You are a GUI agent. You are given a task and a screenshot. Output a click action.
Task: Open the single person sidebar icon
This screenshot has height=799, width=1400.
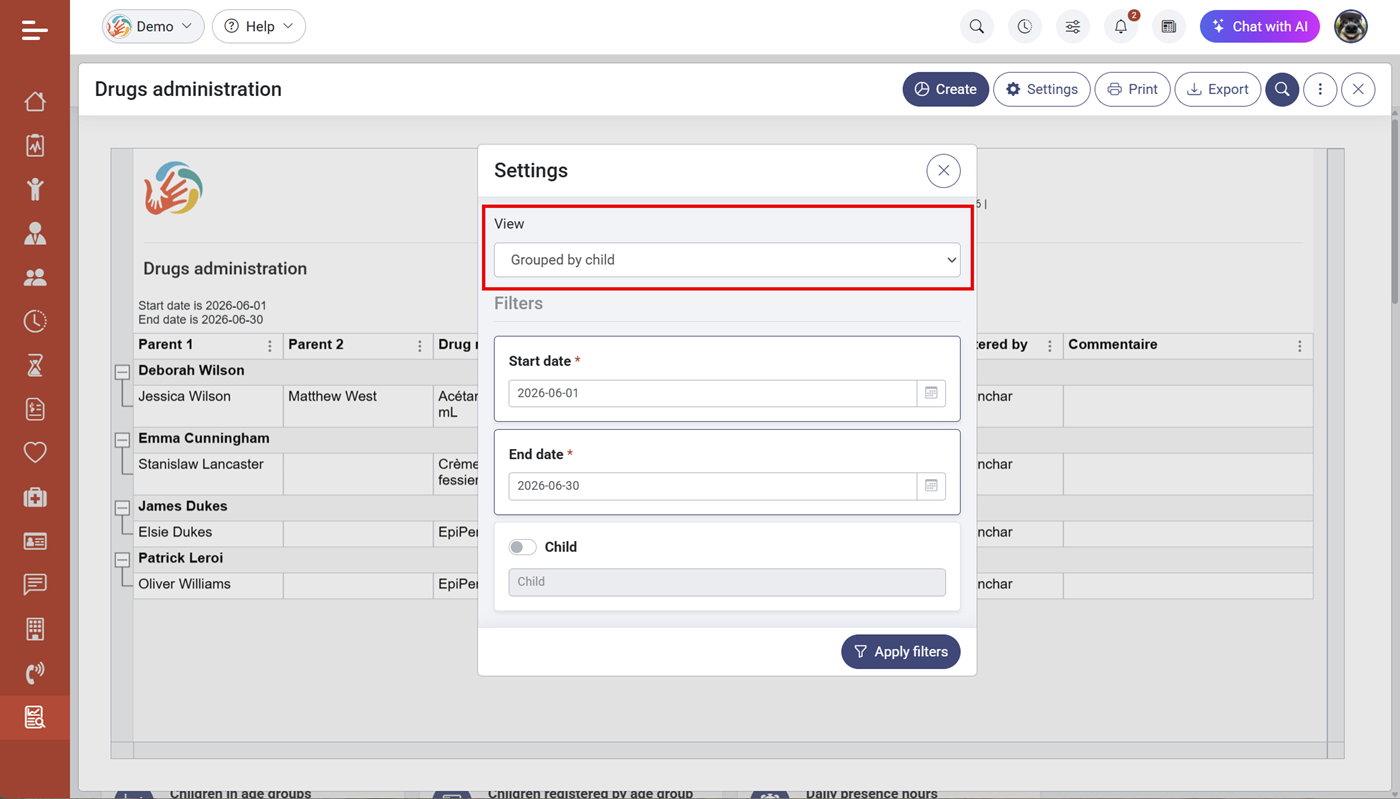coord(35,233)
